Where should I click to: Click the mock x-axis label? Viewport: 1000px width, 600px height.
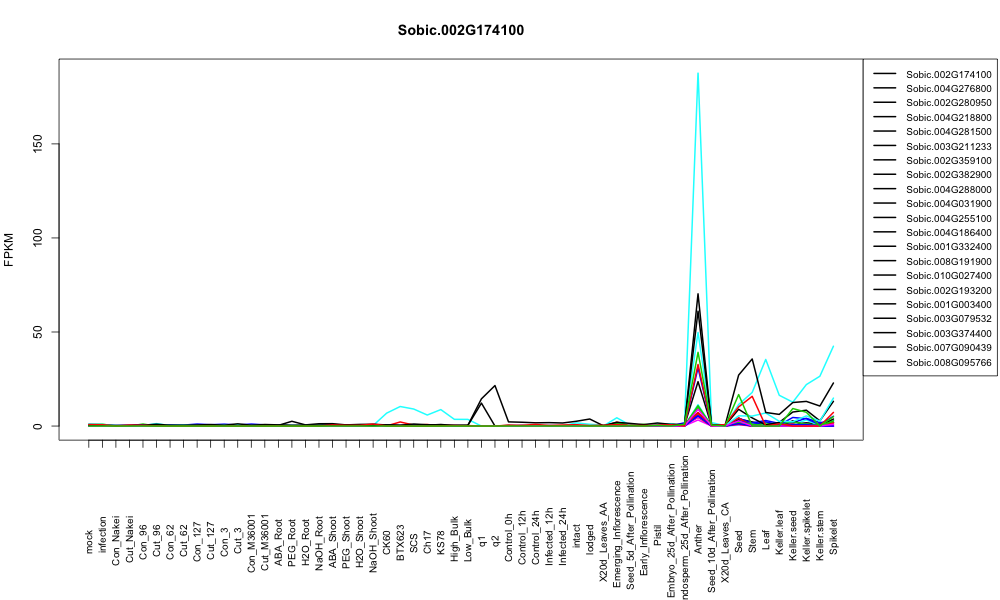click(x=89, y=541)
